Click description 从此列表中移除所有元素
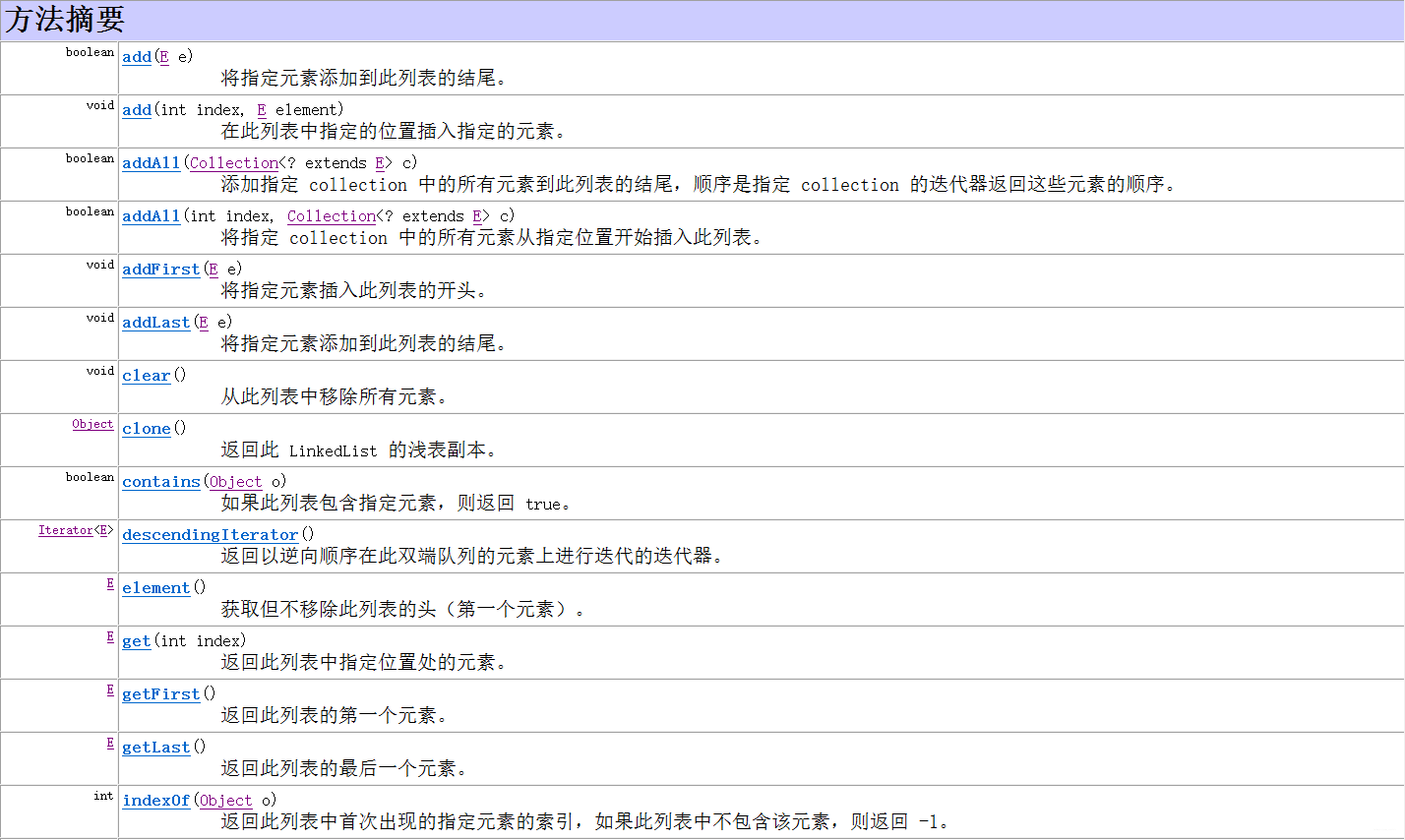Screen dimensions: 1405x840 pos(334,396)
